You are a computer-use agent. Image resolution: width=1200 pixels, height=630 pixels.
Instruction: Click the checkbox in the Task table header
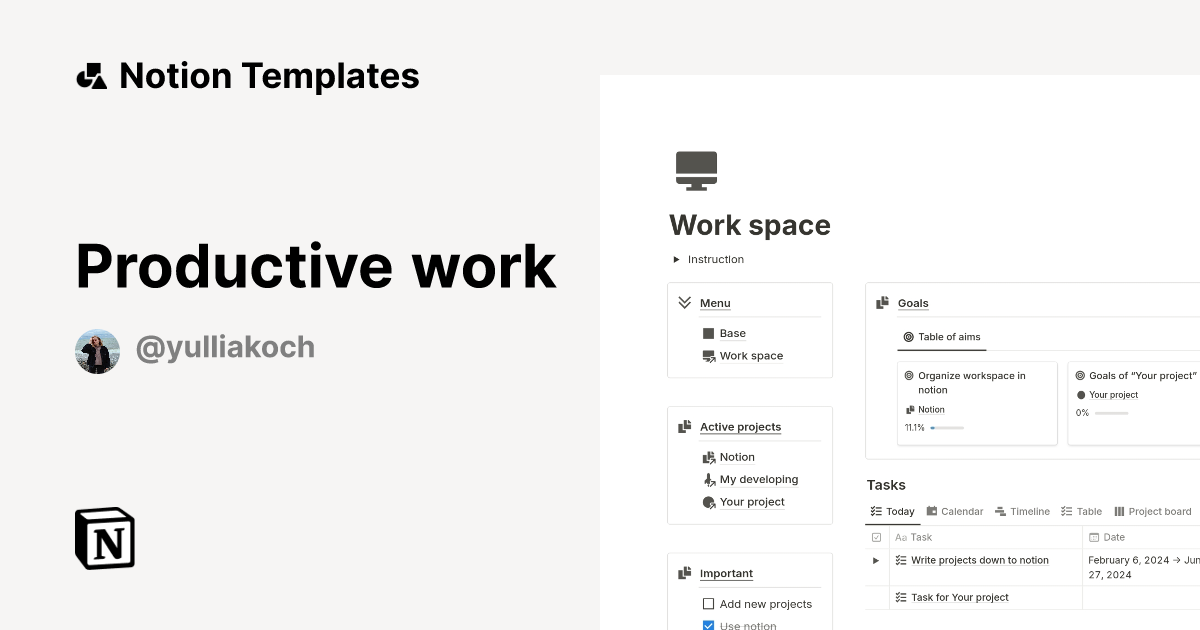[x=876, y=537]
